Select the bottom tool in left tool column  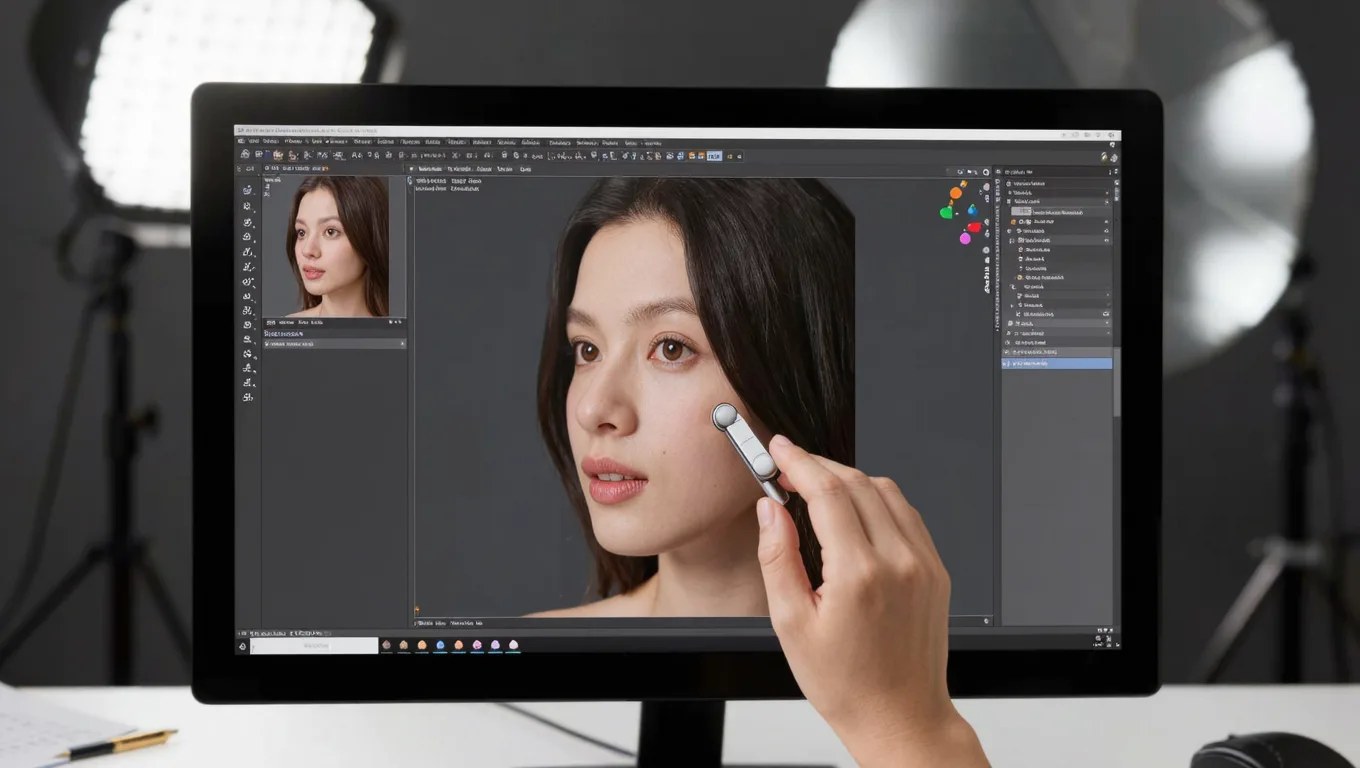pyautogui.click(x=248, y=397)
